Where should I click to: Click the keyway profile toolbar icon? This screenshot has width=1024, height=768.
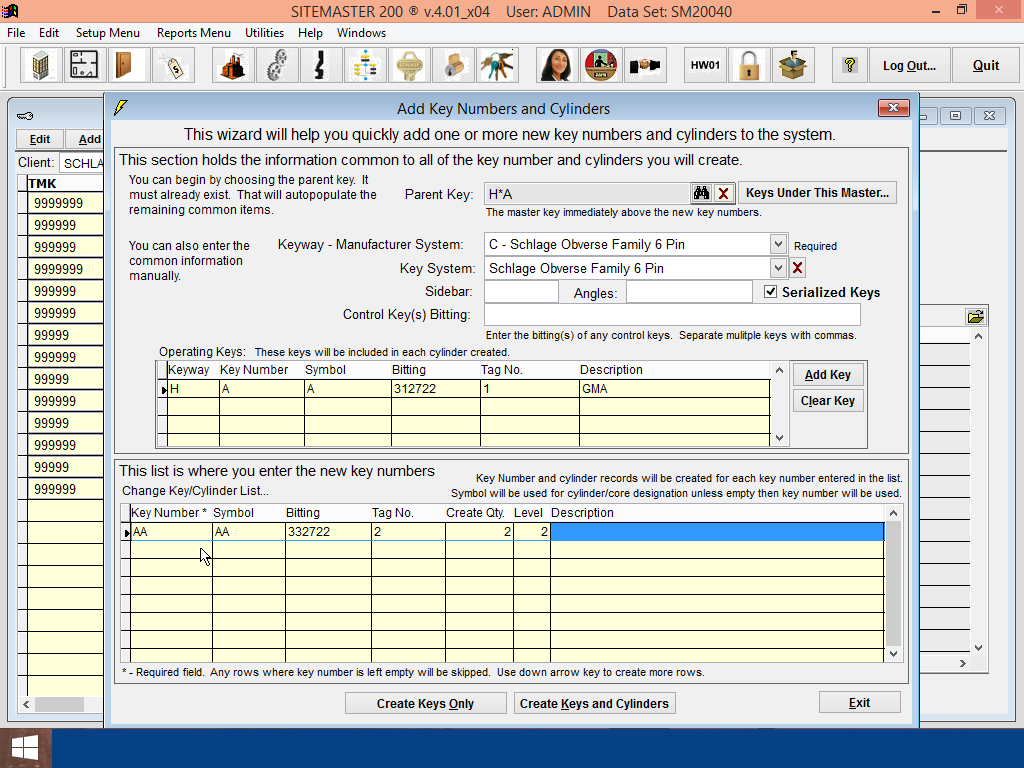pyautogui.click(x=321, y=65)
